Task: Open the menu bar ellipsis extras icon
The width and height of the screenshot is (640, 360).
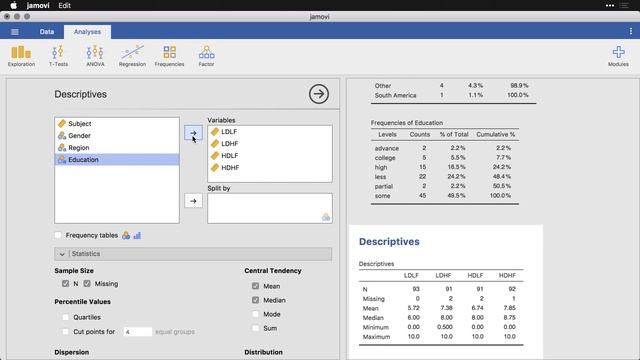Action: tap(610, 5)
